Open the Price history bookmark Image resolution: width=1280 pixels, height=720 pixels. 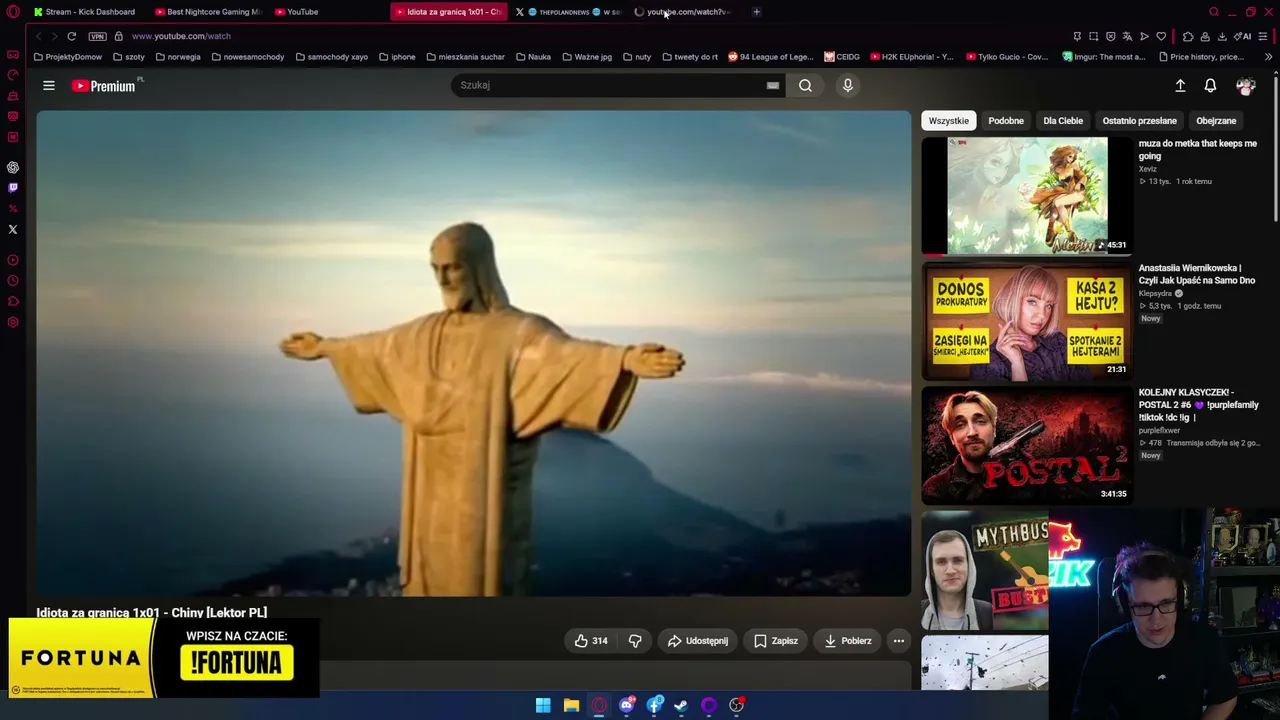(1200, 57)
